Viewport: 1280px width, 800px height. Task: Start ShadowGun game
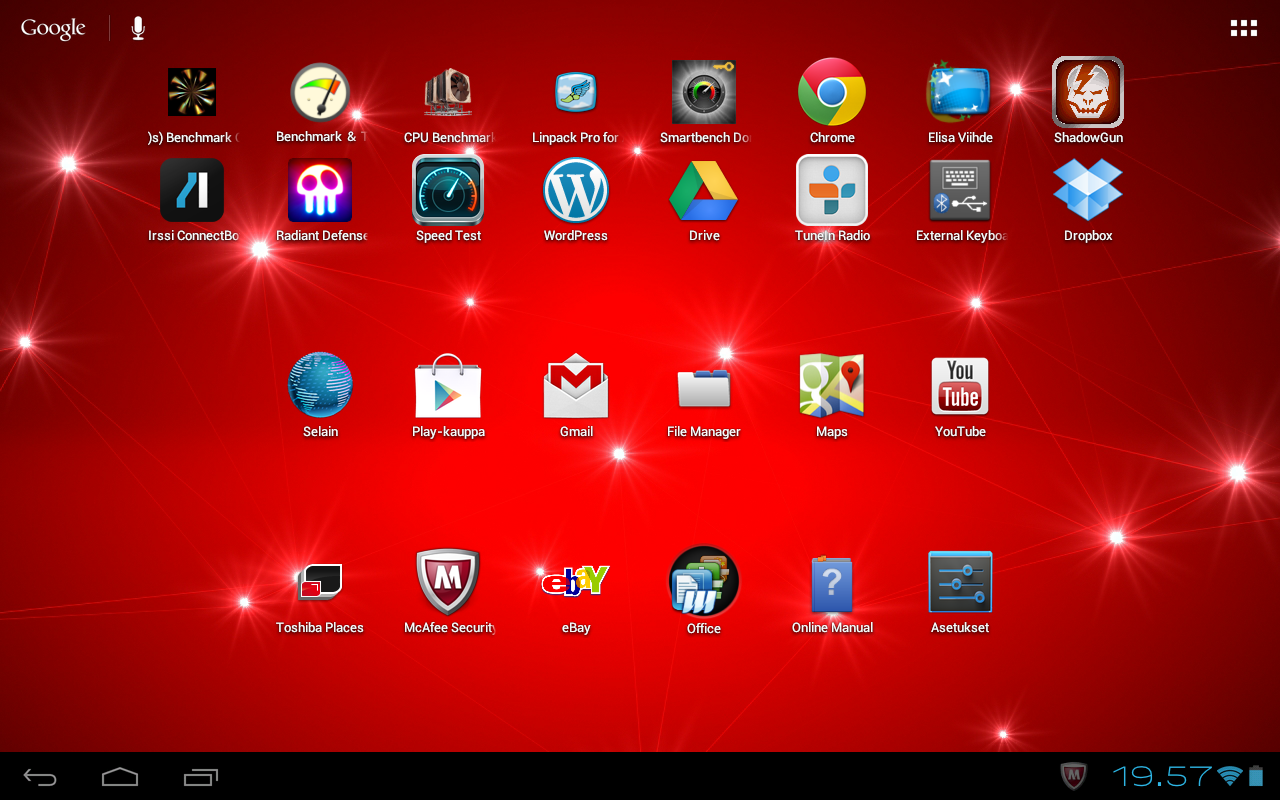coord(1088,92)
